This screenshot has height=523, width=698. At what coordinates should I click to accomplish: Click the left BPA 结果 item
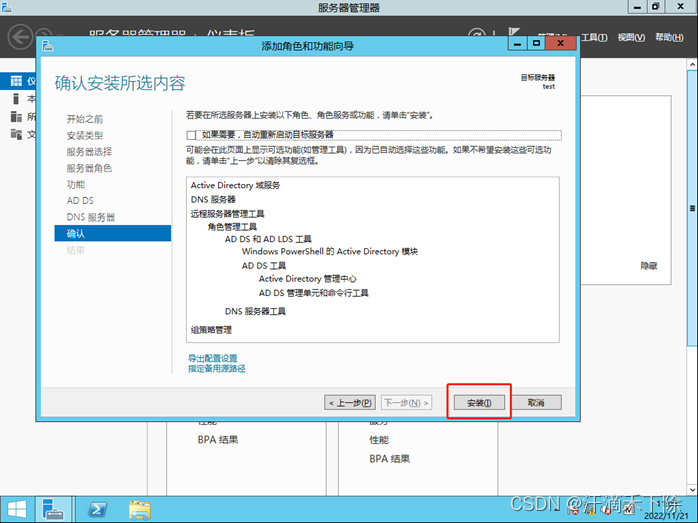(x=218, y=440)
